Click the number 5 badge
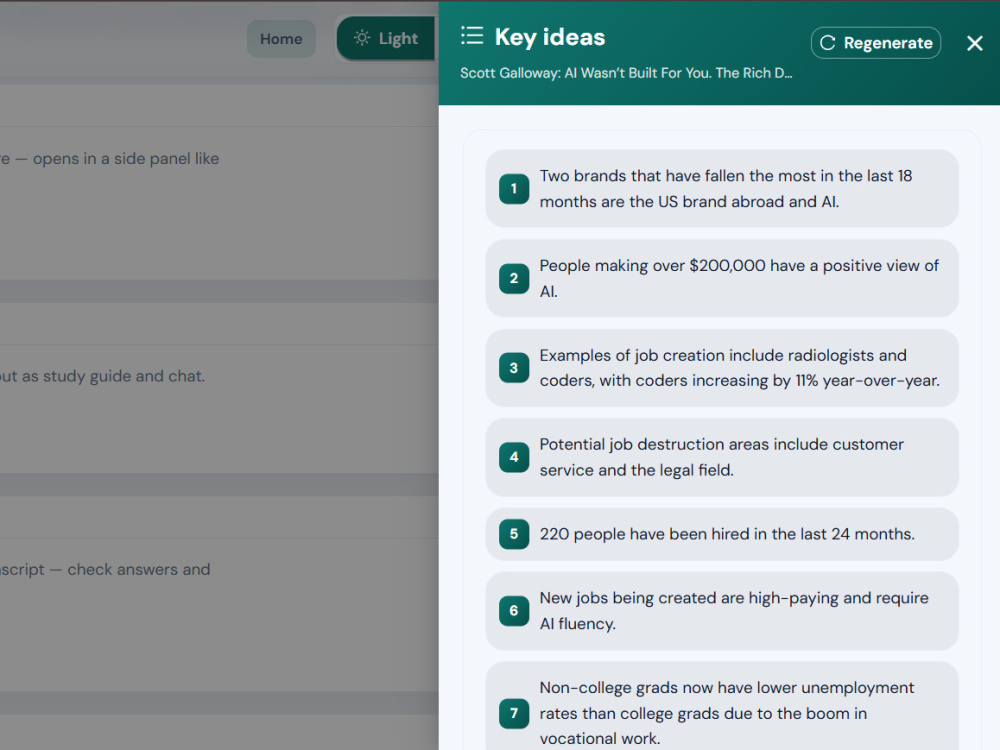Image resolution: width=1000 pixels, height=750 pixels. point(514,534)
